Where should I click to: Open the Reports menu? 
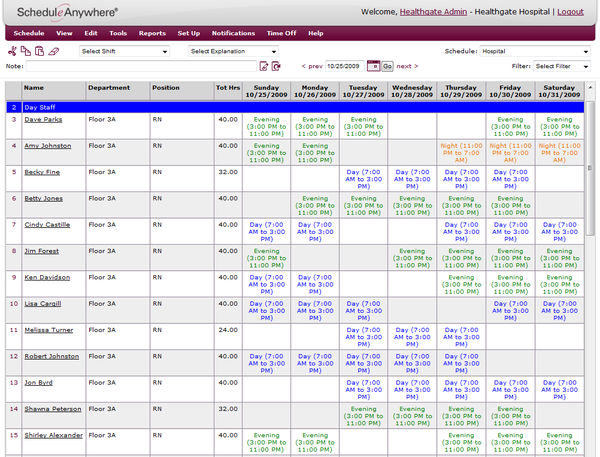click(152, 33)
